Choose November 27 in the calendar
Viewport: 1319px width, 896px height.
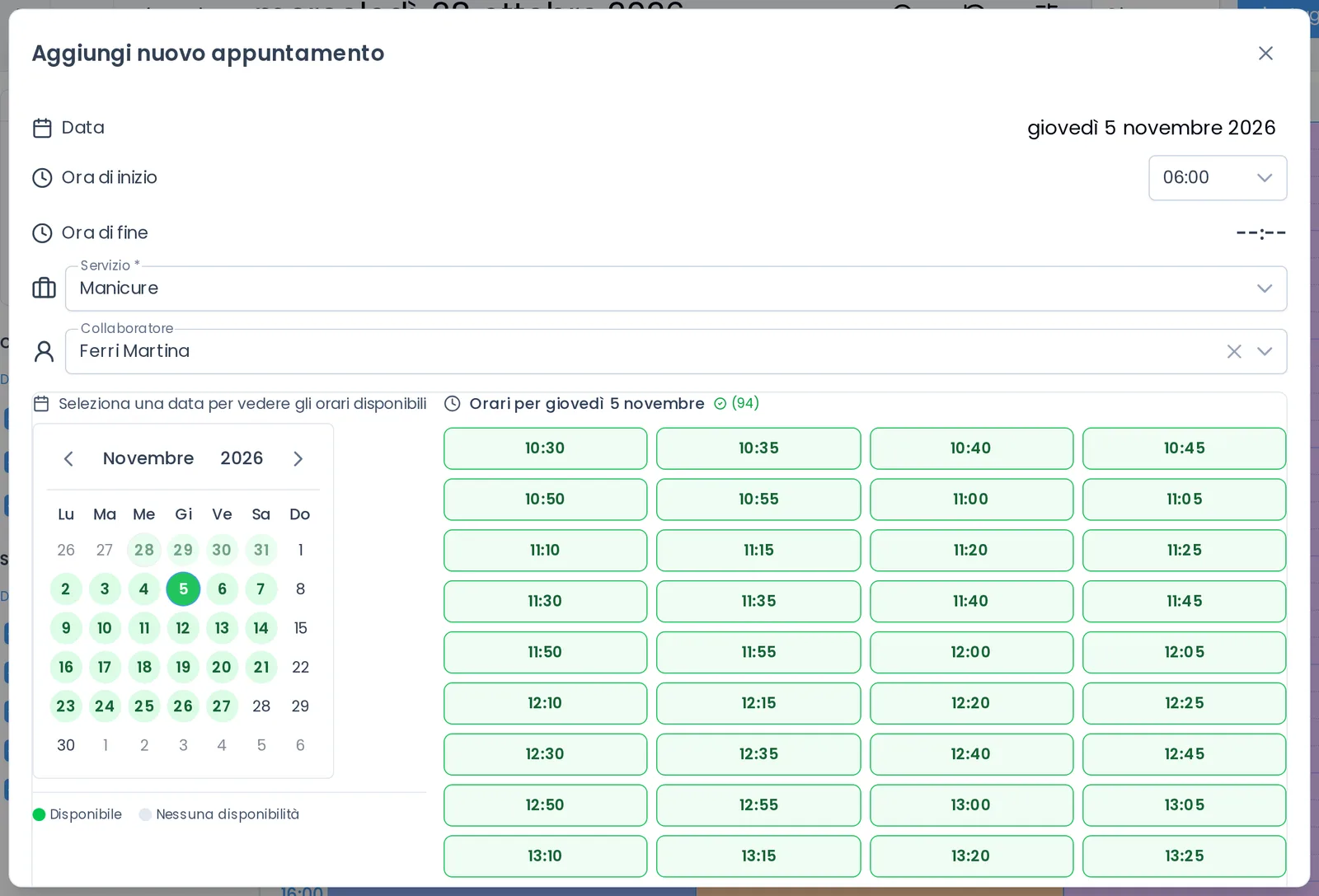pyautogui.click(x=222, y=706)
